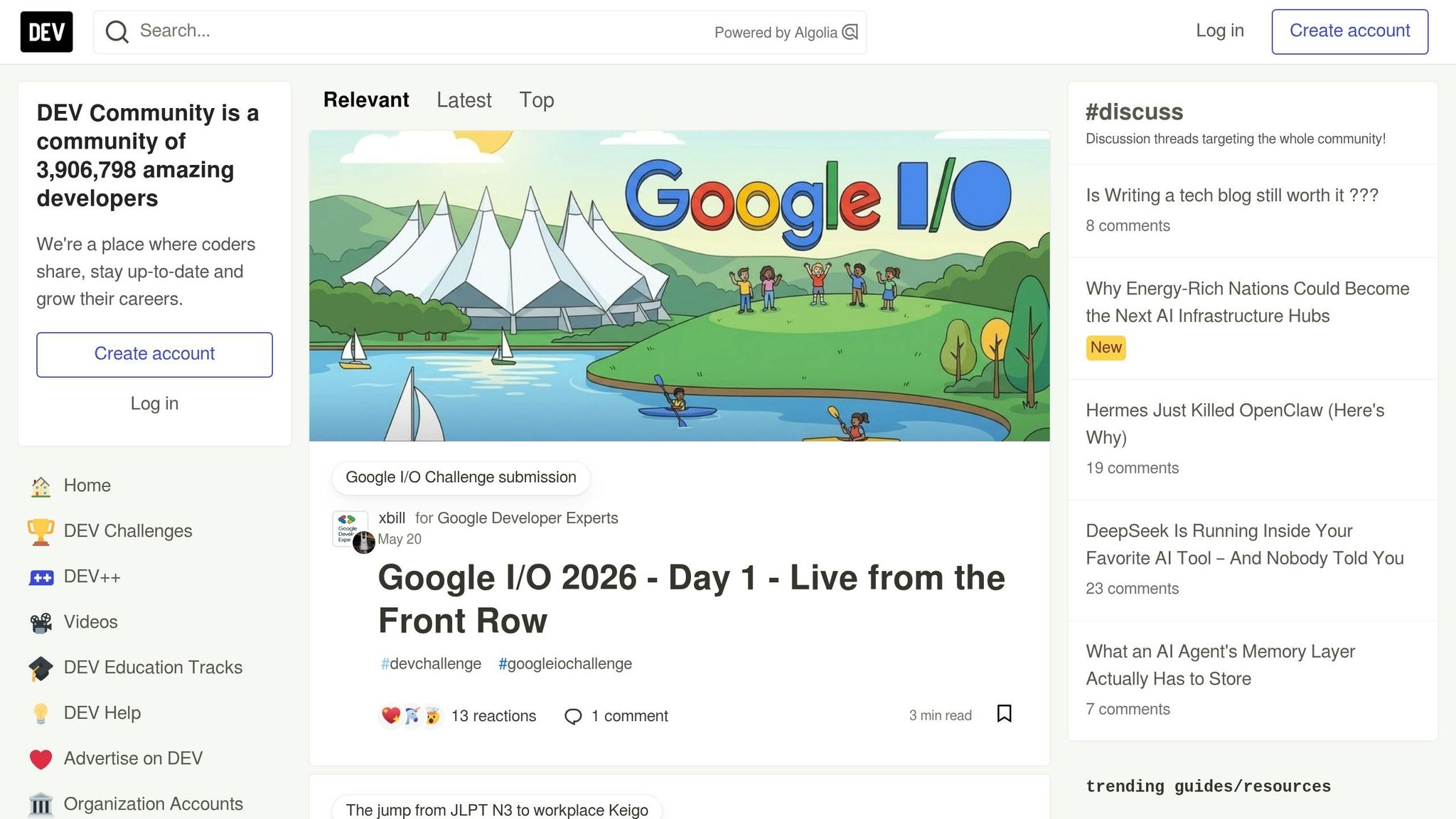Open the #devchallenge tag
Screen dimensions: 1456x819
[x=431, y=664]
